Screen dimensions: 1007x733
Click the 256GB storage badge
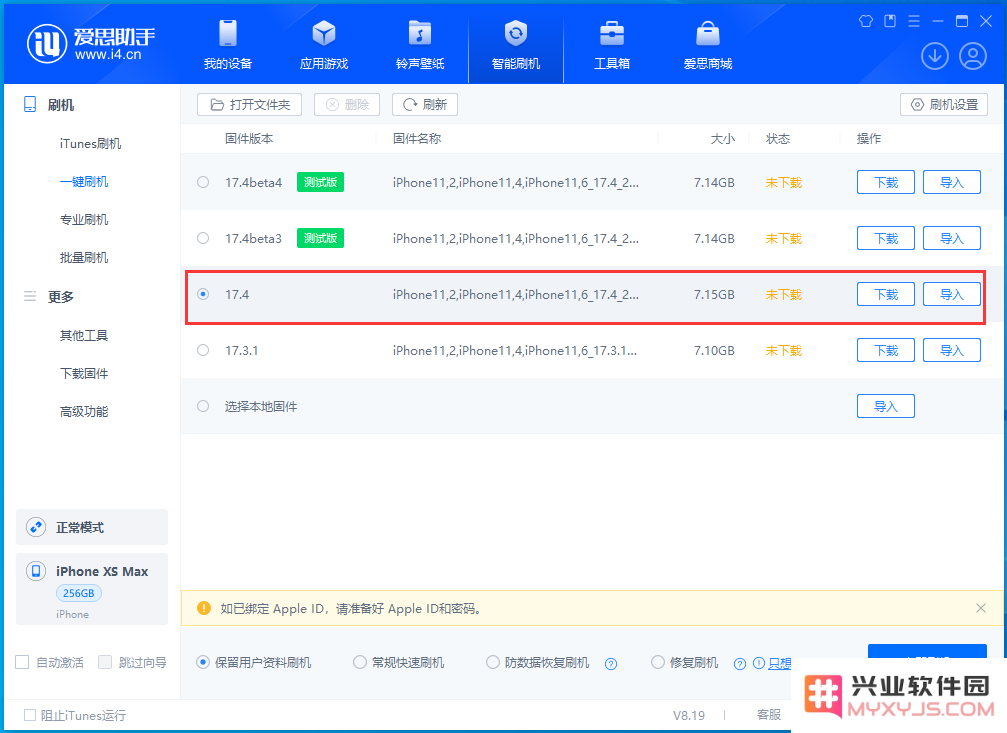click(x=78, y=593)
